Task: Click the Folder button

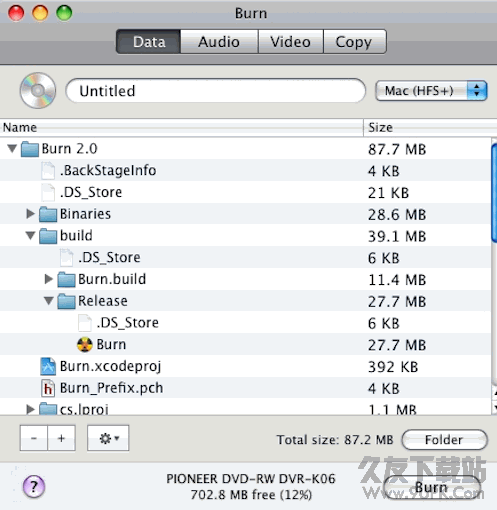Action: click(444, 440)
